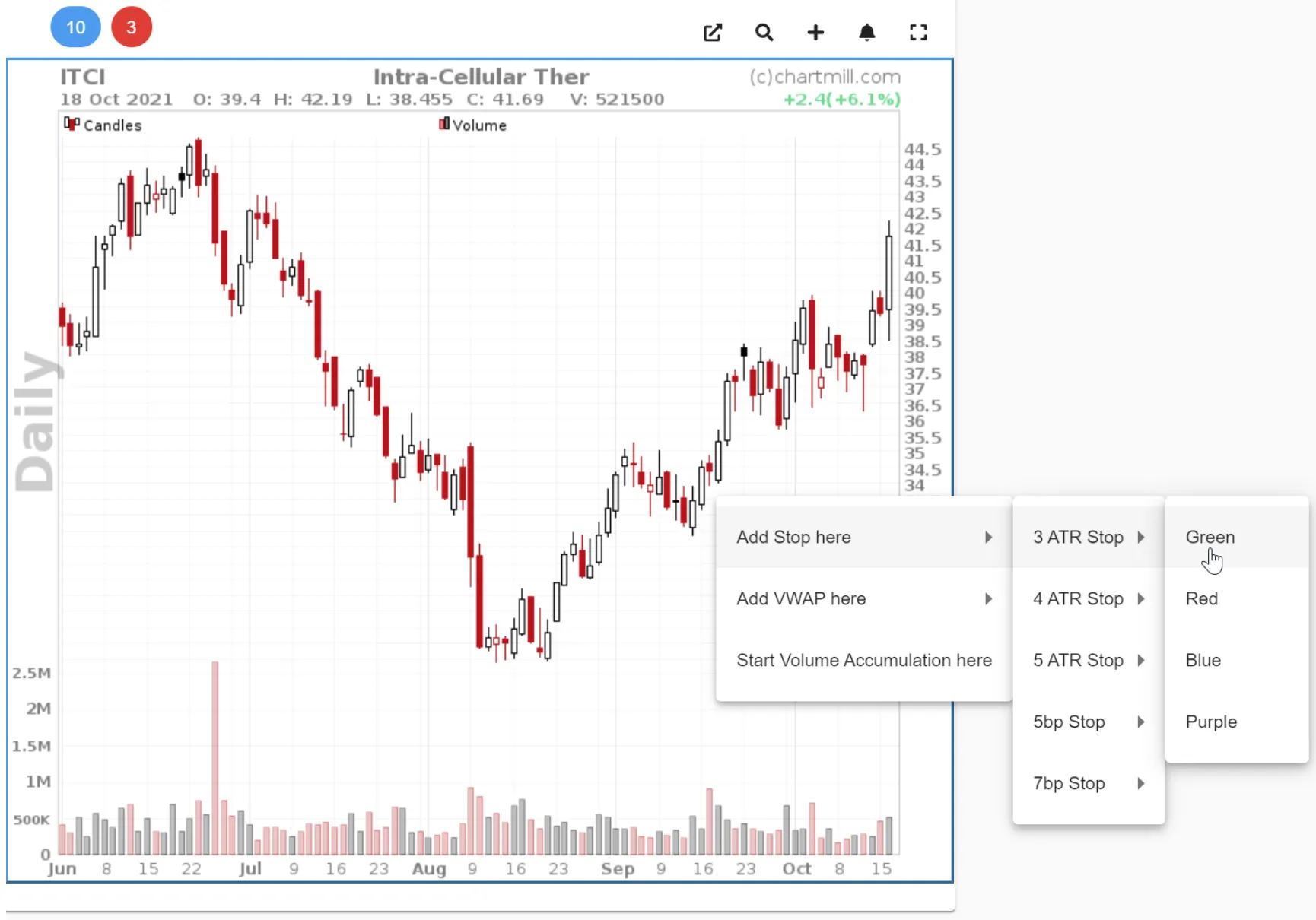Click the Volume legend icon
This screenshot has height=920, width=1316.
click(x=444, y=124)
